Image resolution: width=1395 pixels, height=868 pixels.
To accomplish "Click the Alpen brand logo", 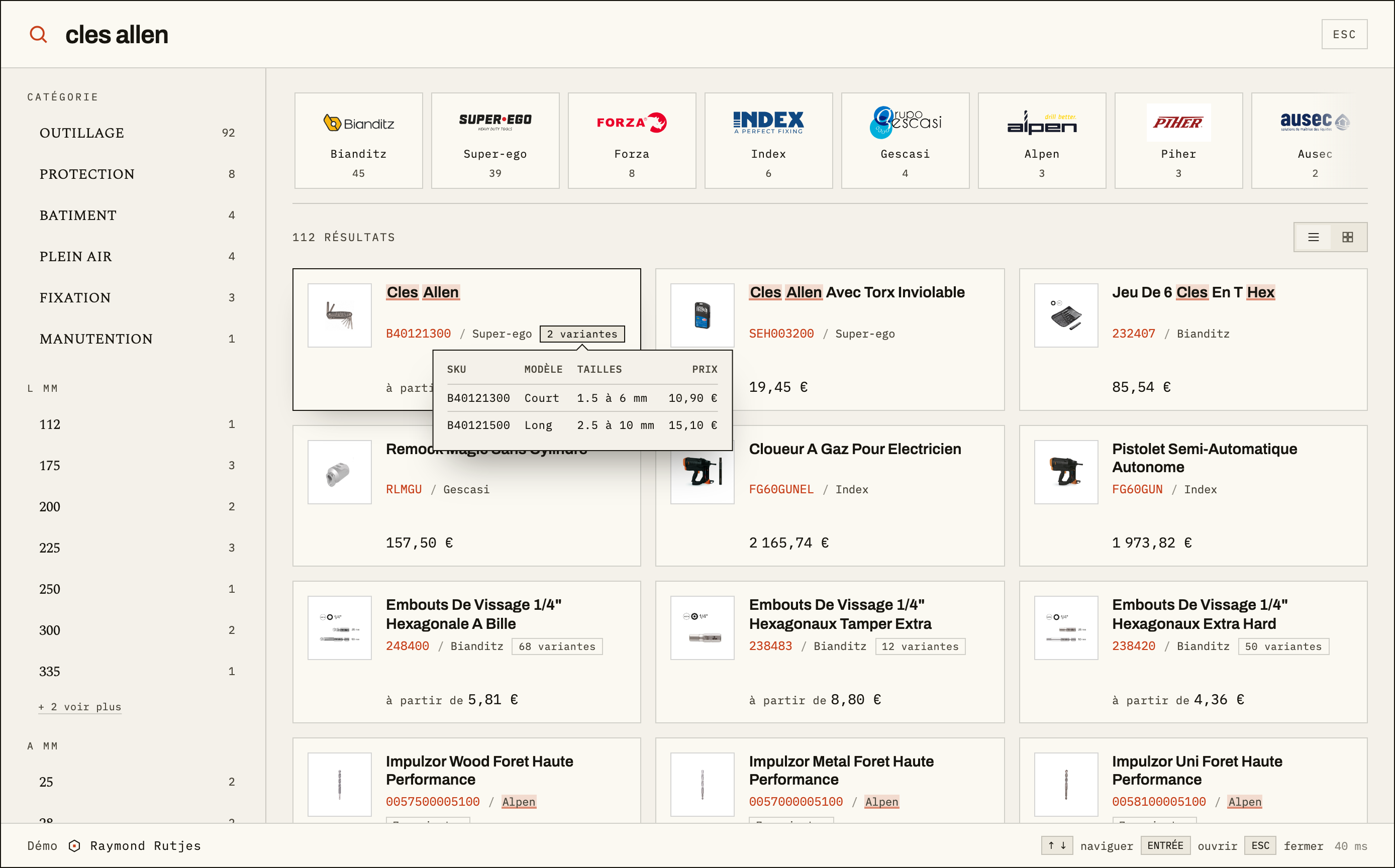I will pos(1042,122).
